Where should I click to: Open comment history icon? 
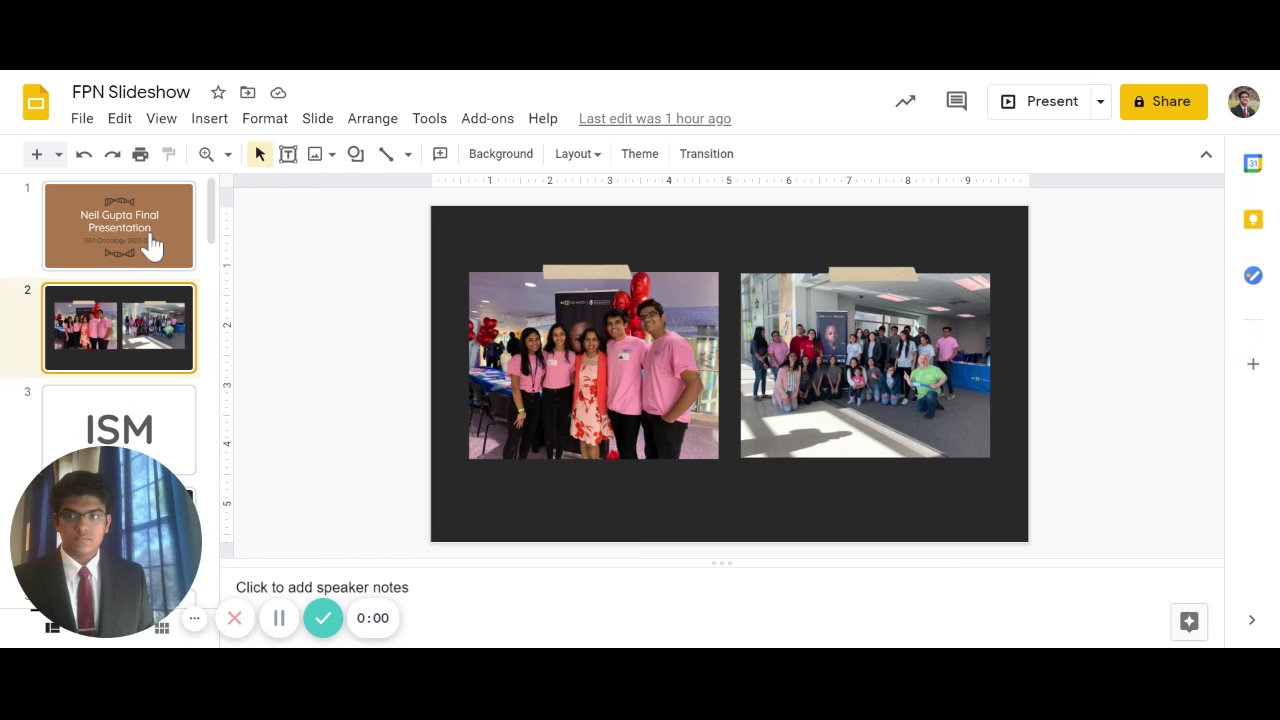(x=956, y=101)
